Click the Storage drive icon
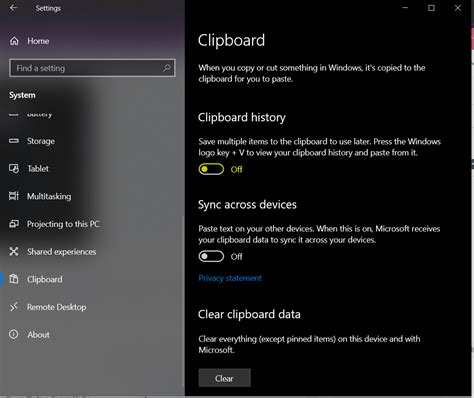The image size is (474, 398). tap(14, 141)
